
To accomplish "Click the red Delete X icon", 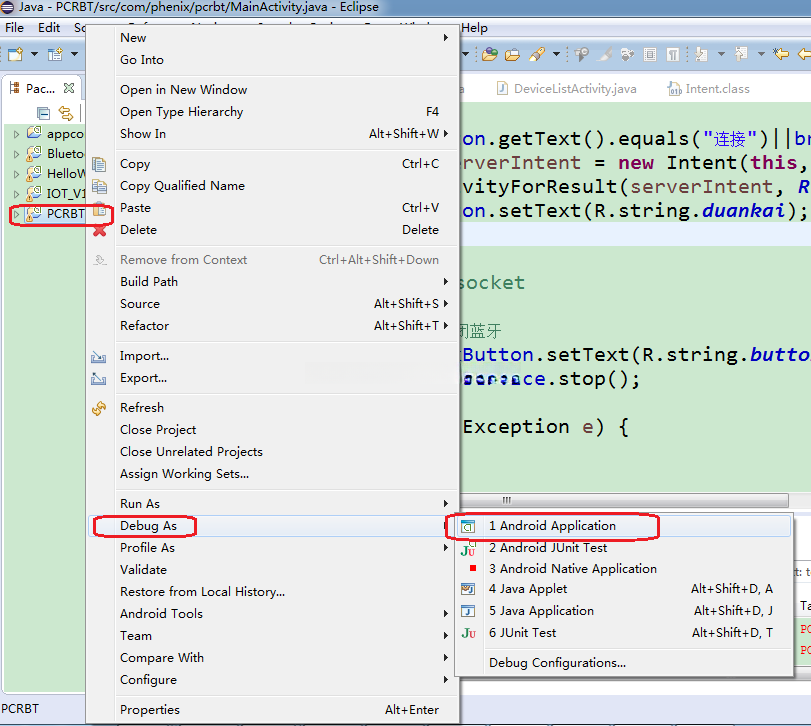I will pos(99,230).
